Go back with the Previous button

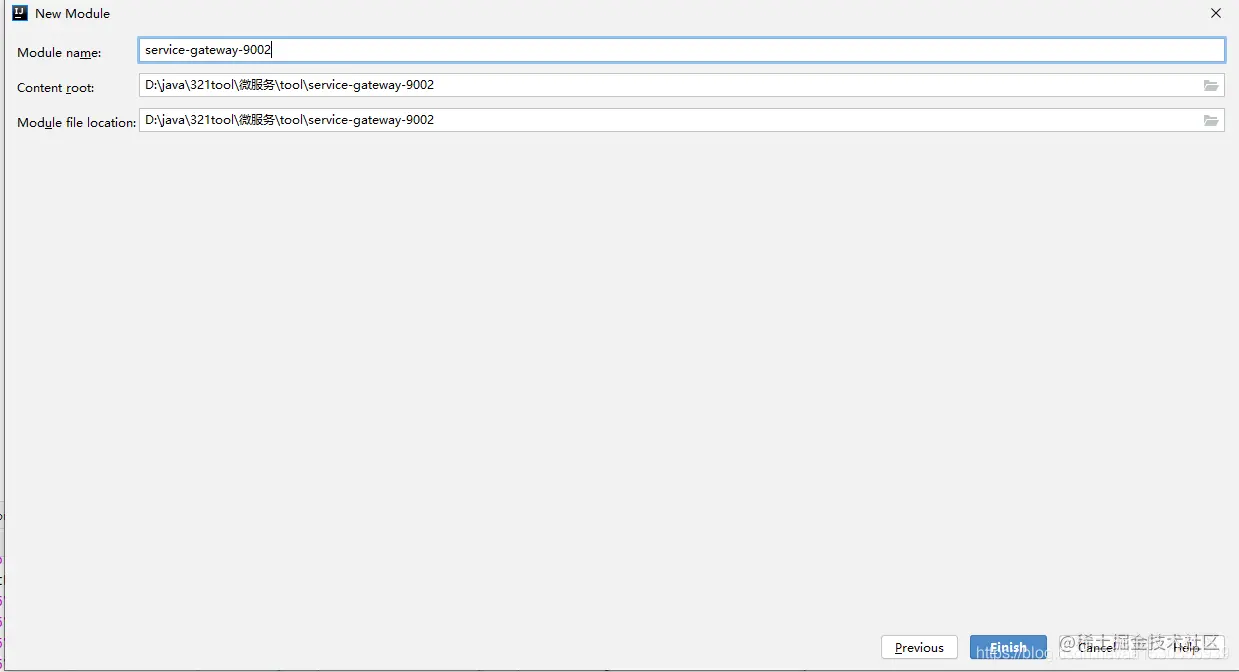click(919, 647)
